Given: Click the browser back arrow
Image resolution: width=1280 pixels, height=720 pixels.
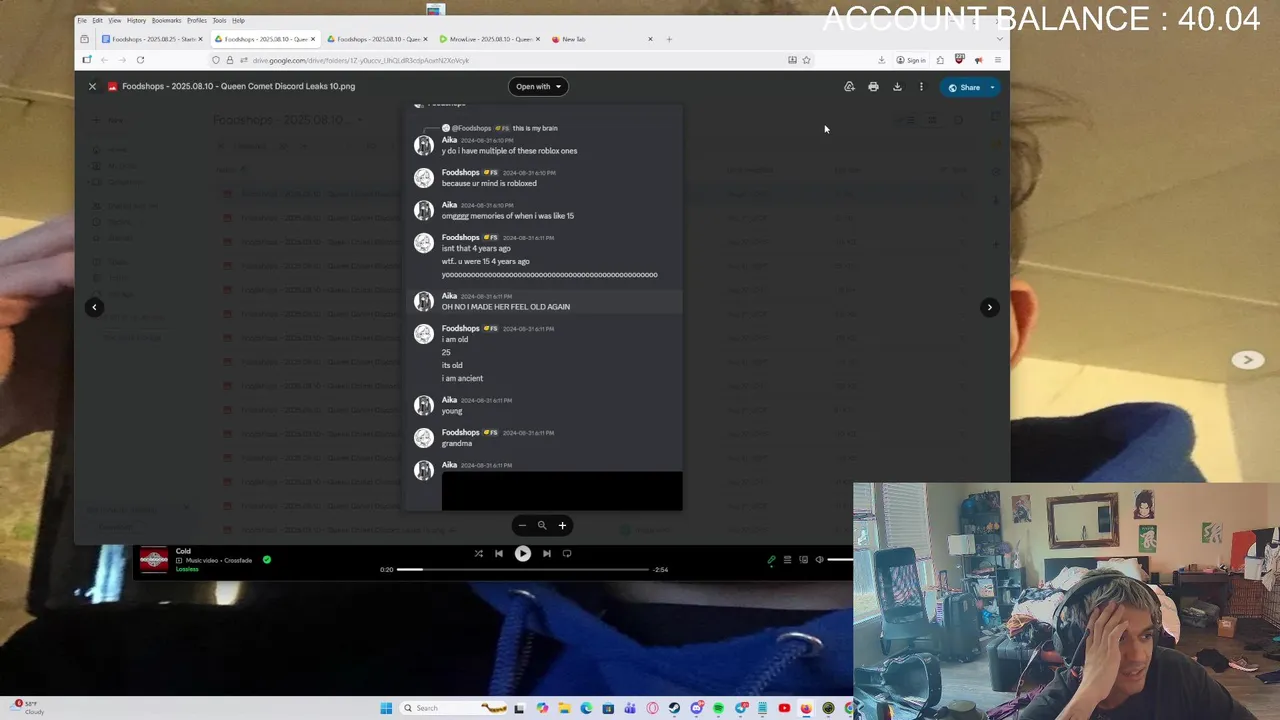Looking at the screenshot, I should [x=104, y=60].
